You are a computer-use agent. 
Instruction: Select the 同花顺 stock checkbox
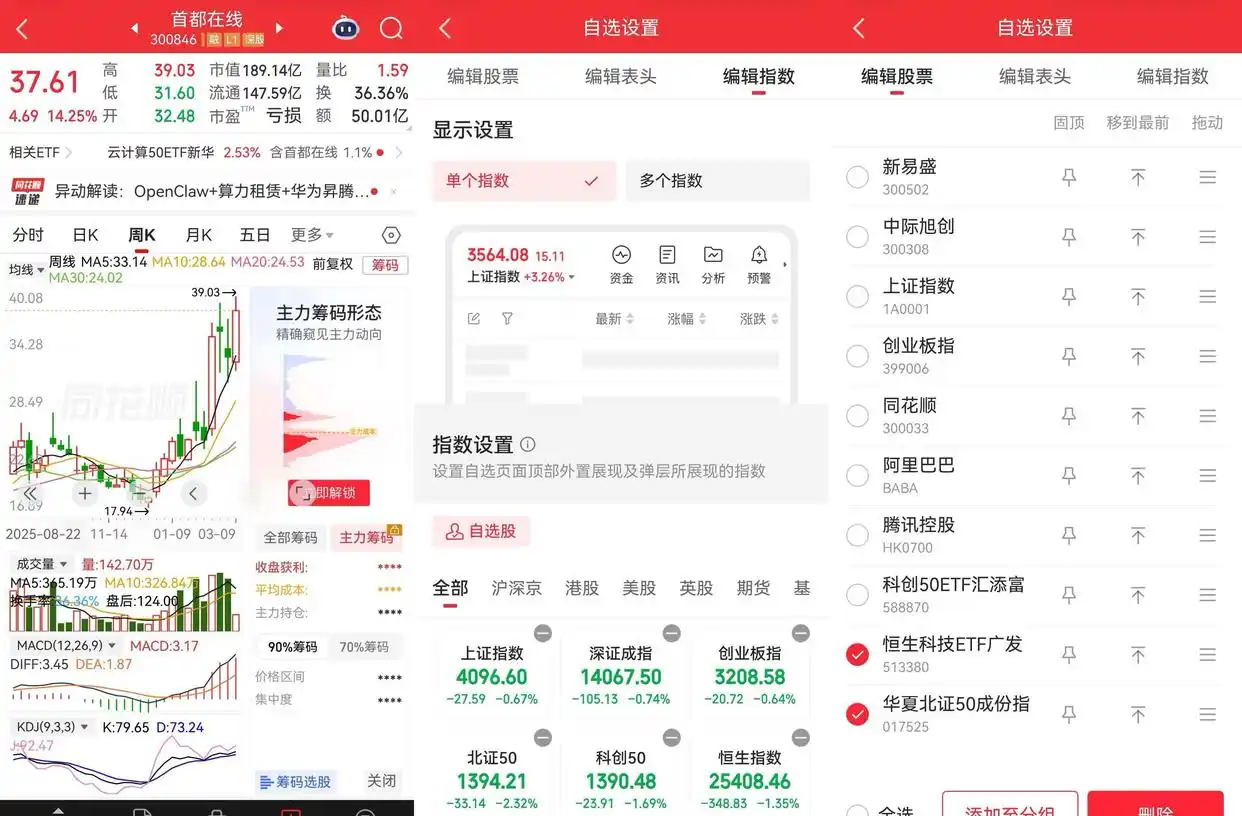857,416
